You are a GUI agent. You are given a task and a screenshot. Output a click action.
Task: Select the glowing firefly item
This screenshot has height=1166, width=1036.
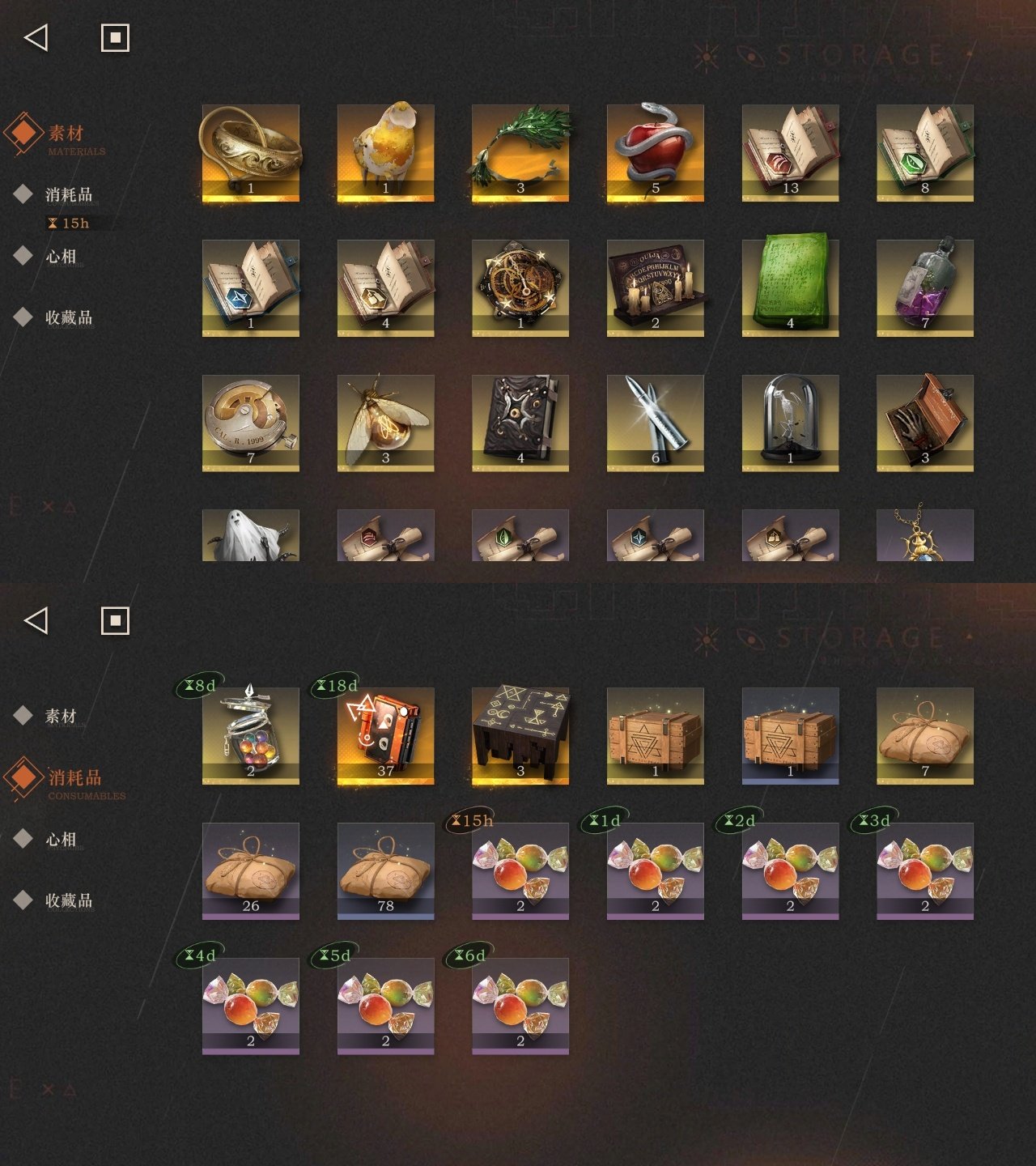coord(386,423)
